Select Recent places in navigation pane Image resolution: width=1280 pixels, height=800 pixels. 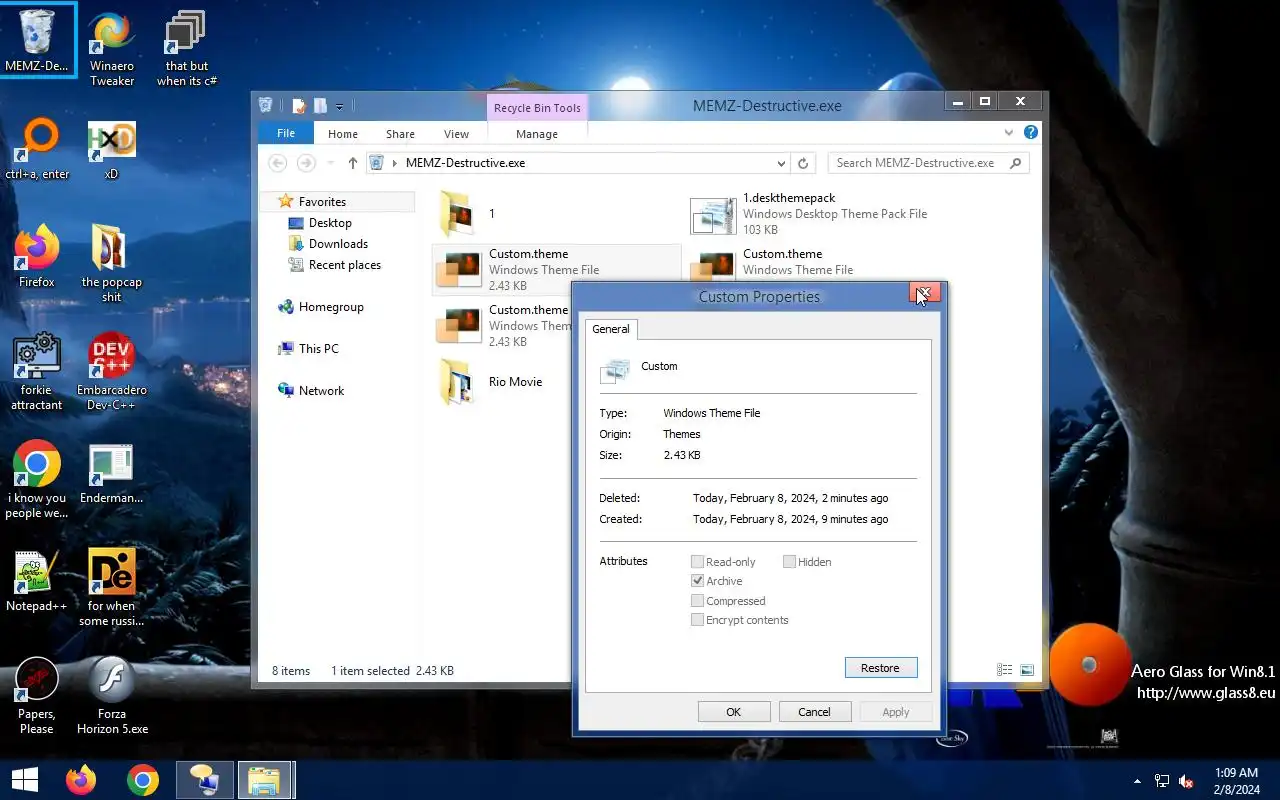coord(344,265)
